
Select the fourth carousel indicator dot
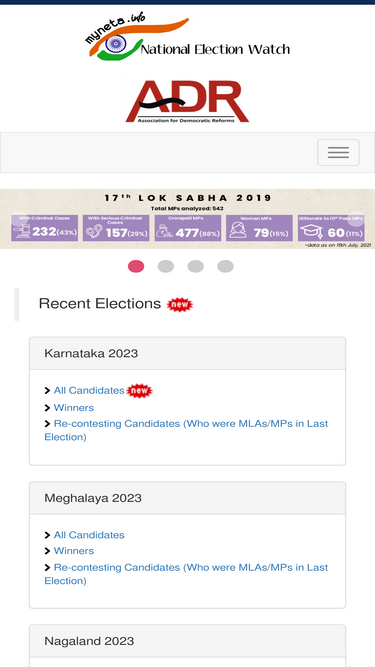point(225,266)
